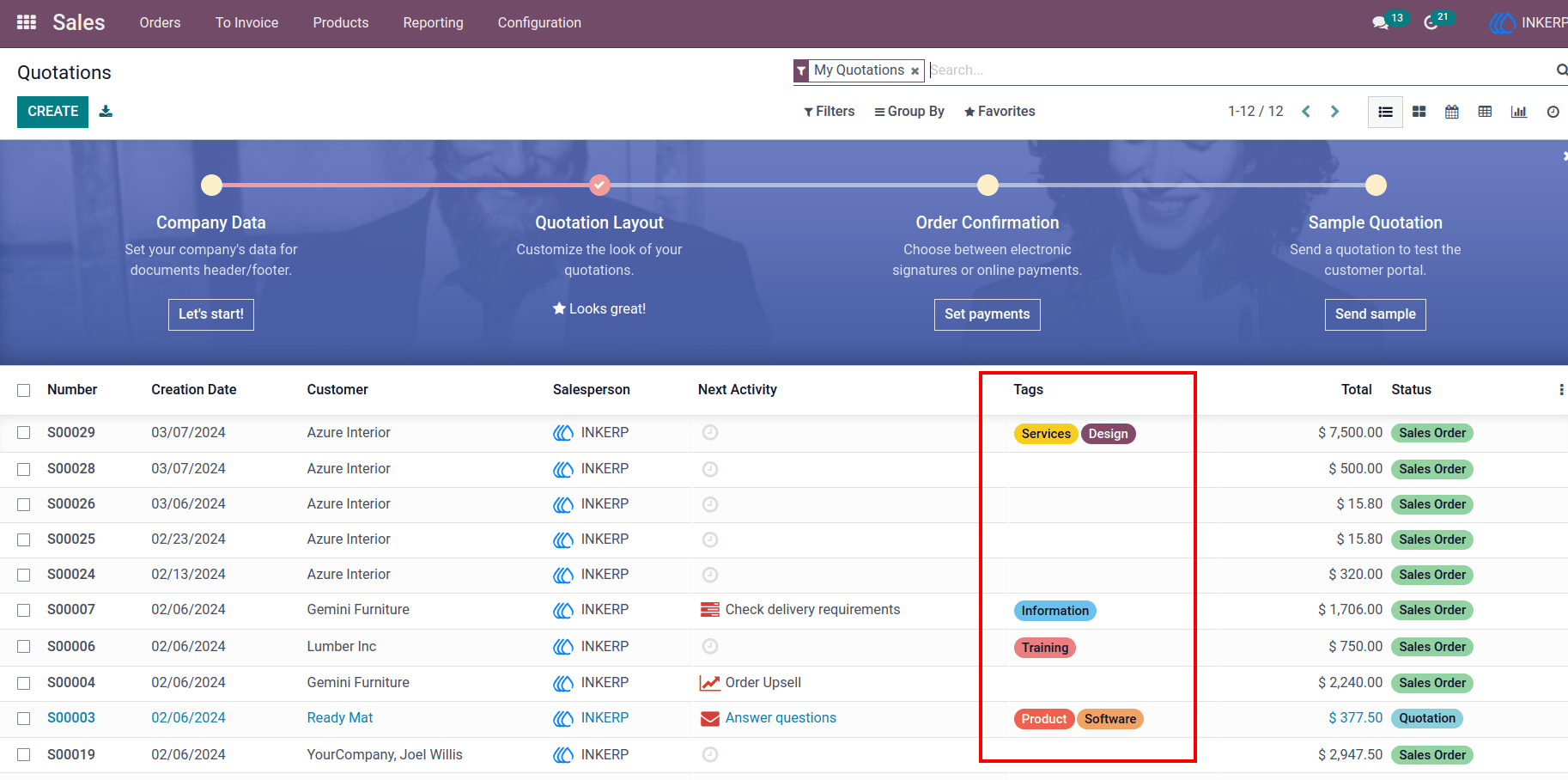
Task: Tick the checkbox for order S00007
Action: 24,610
